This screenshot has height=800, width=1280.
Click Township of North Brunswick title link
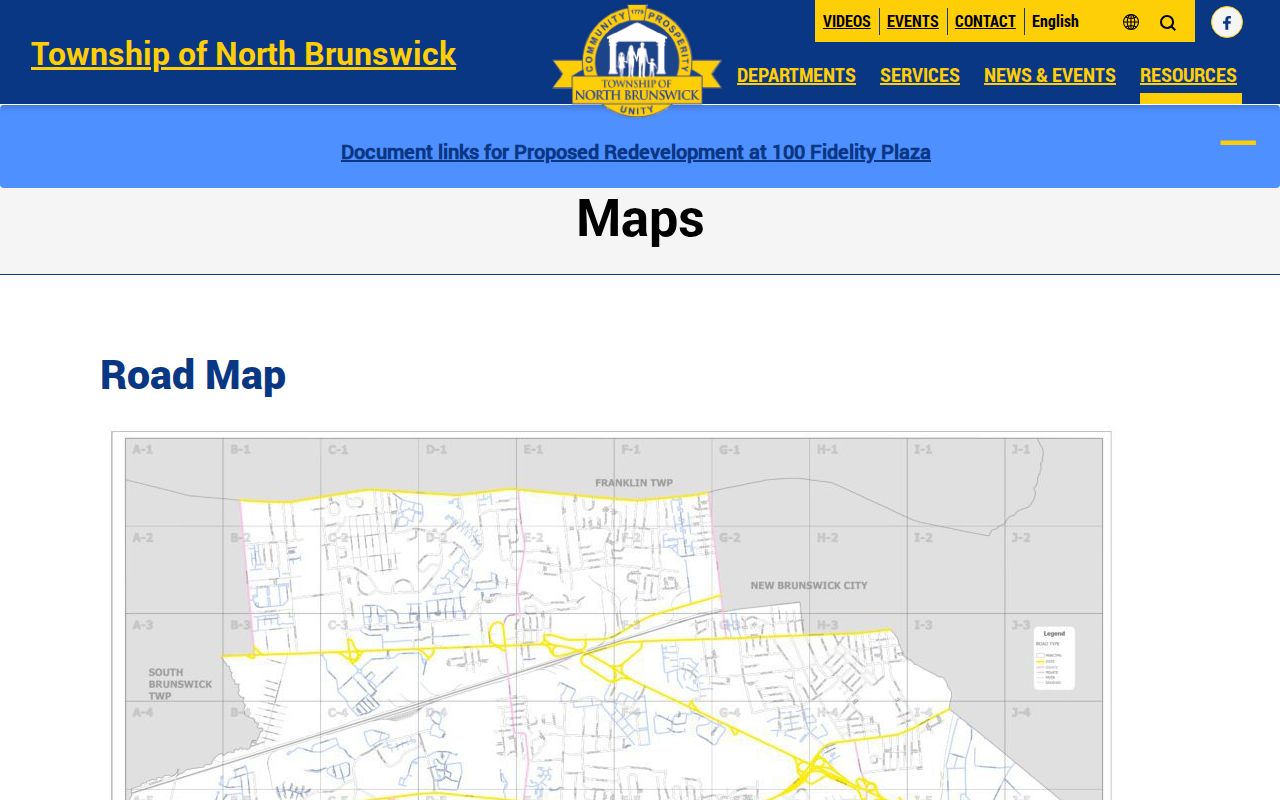tap(244, 53)
